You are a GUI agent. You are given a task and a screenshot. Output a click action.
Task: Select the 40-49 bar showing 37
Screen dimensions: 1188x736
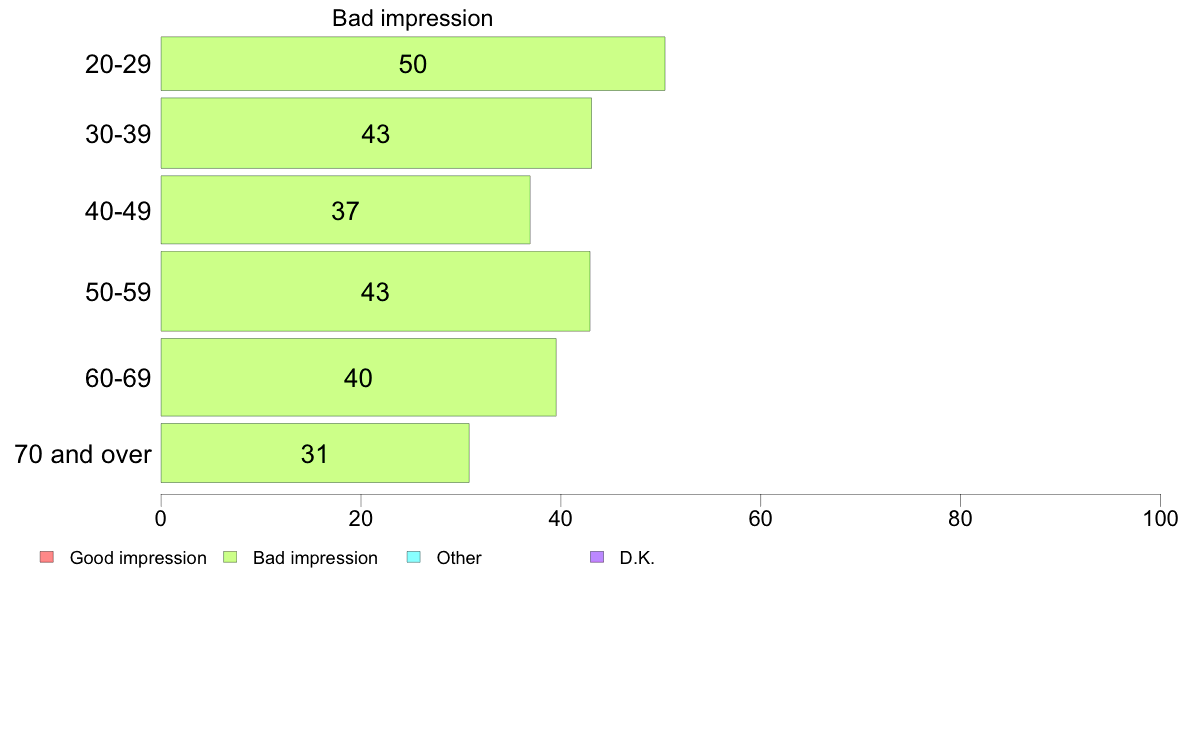(345, 210)
